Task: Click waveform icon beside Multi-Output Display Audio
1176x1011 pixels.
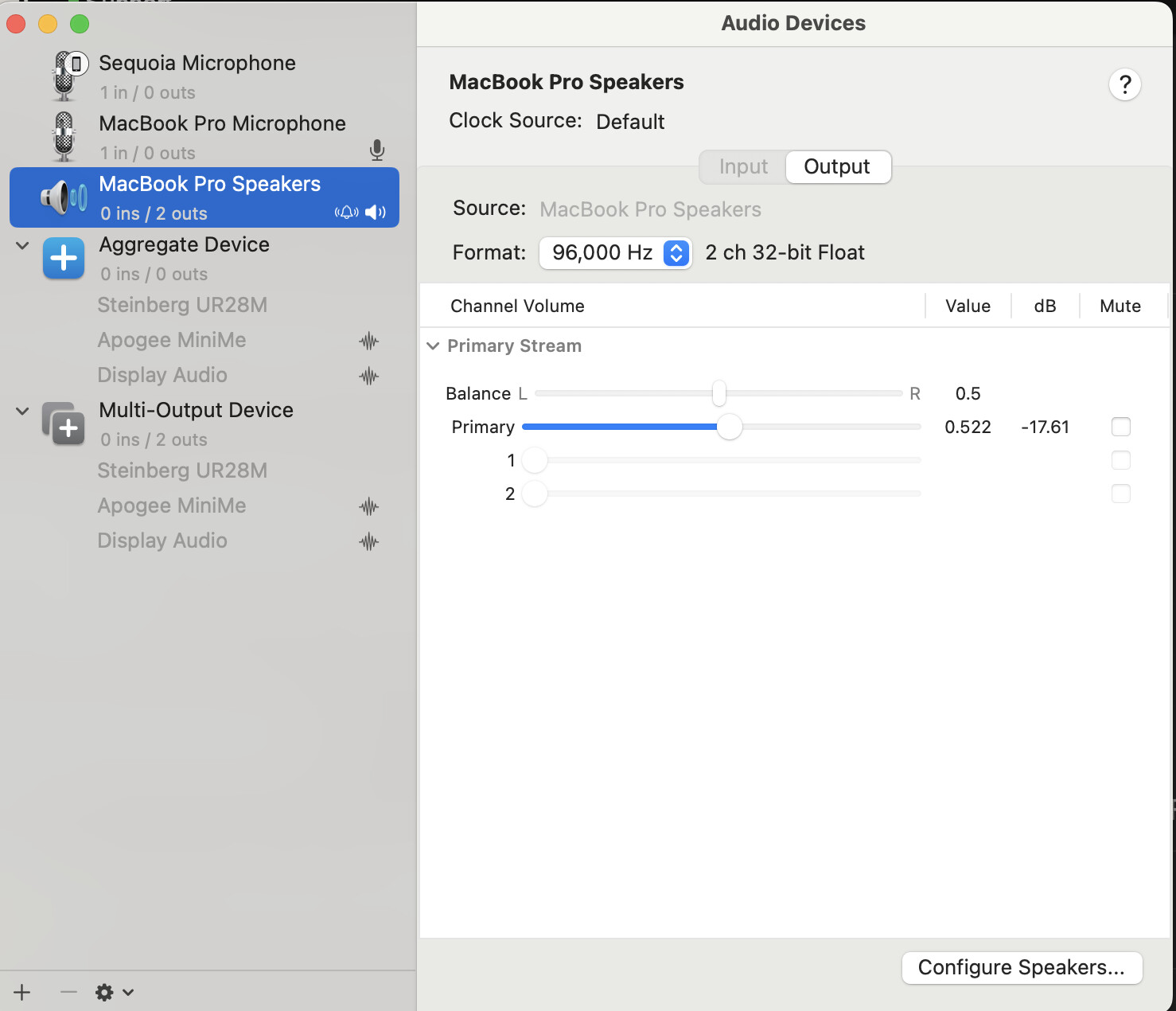Action: (368, 542)
